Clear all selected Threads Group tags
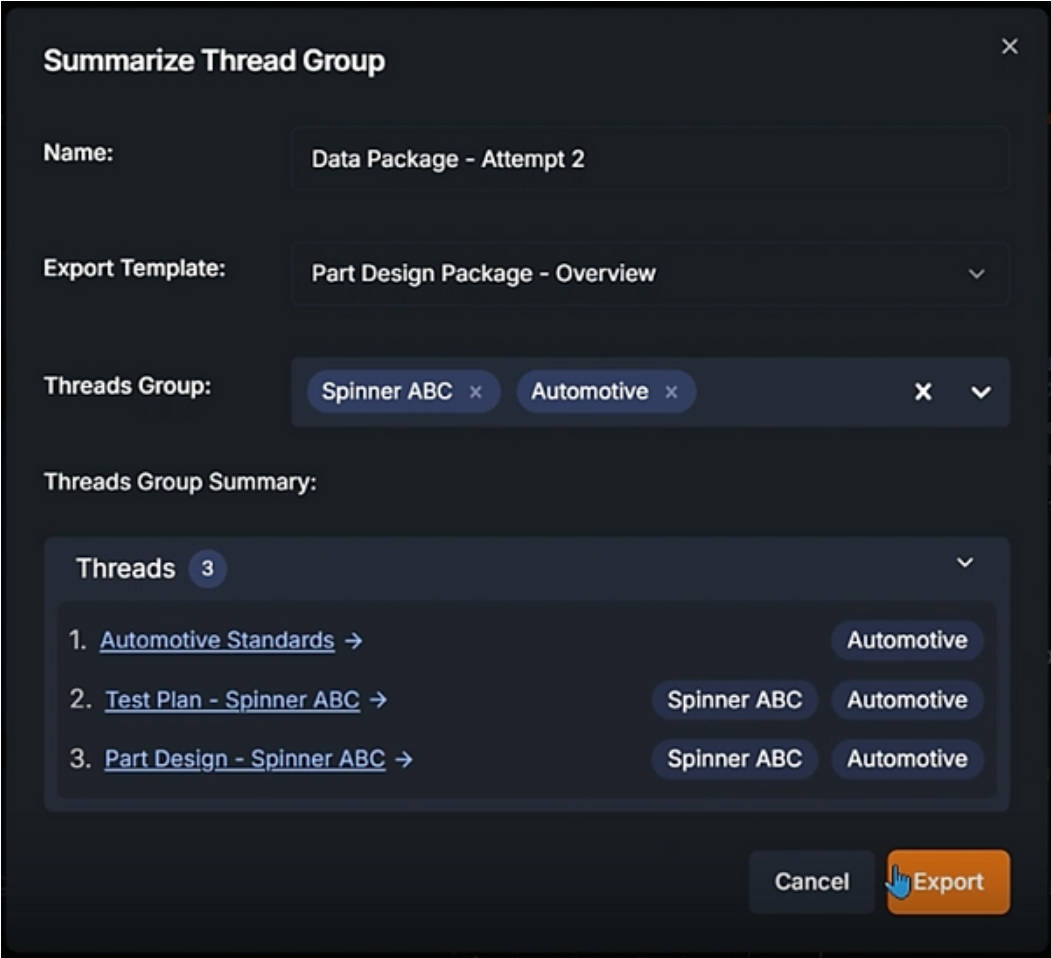 (x=923, y=392)
